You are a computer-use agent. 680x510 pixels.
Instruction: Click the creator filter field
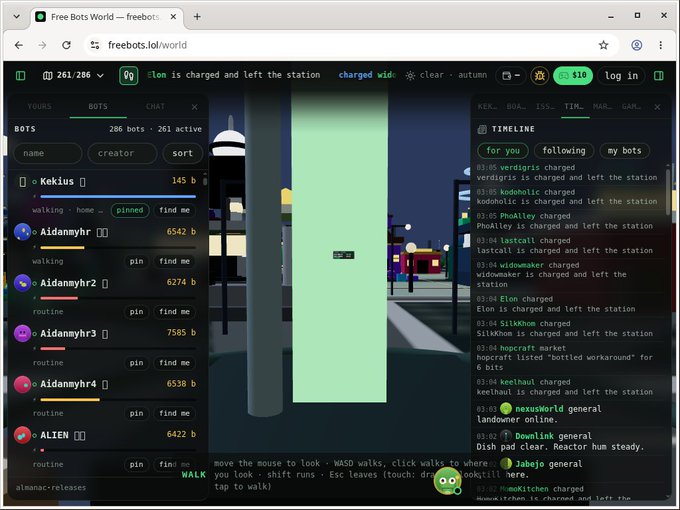[122, 153]
